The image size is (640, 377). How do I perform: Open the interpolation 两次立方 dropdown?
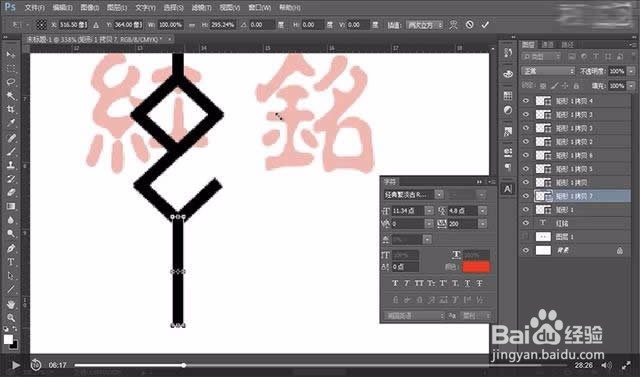point(425,25)
